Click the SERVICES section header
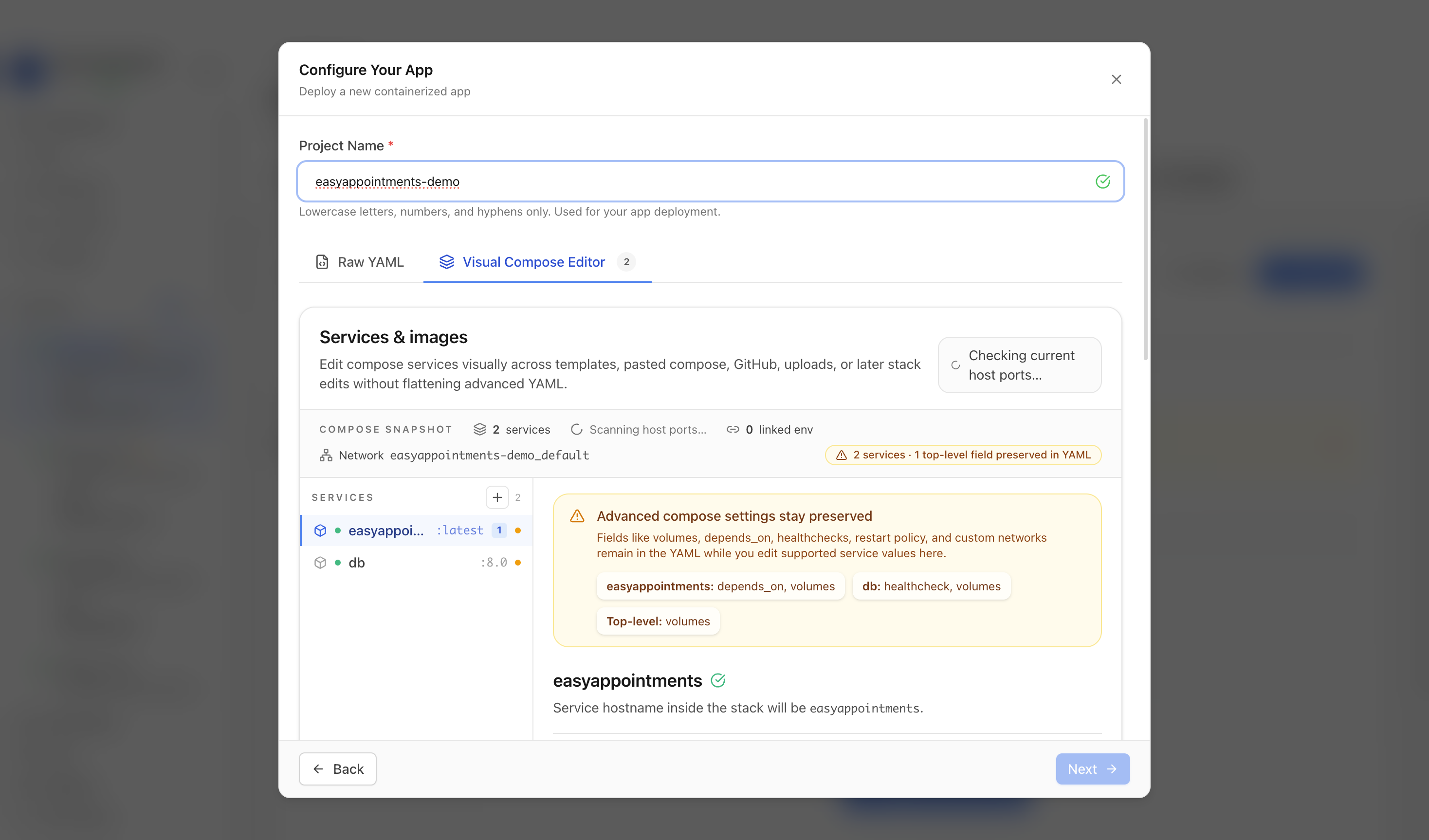This screenshot has width=1429, height=840. (x=343, y=497)
